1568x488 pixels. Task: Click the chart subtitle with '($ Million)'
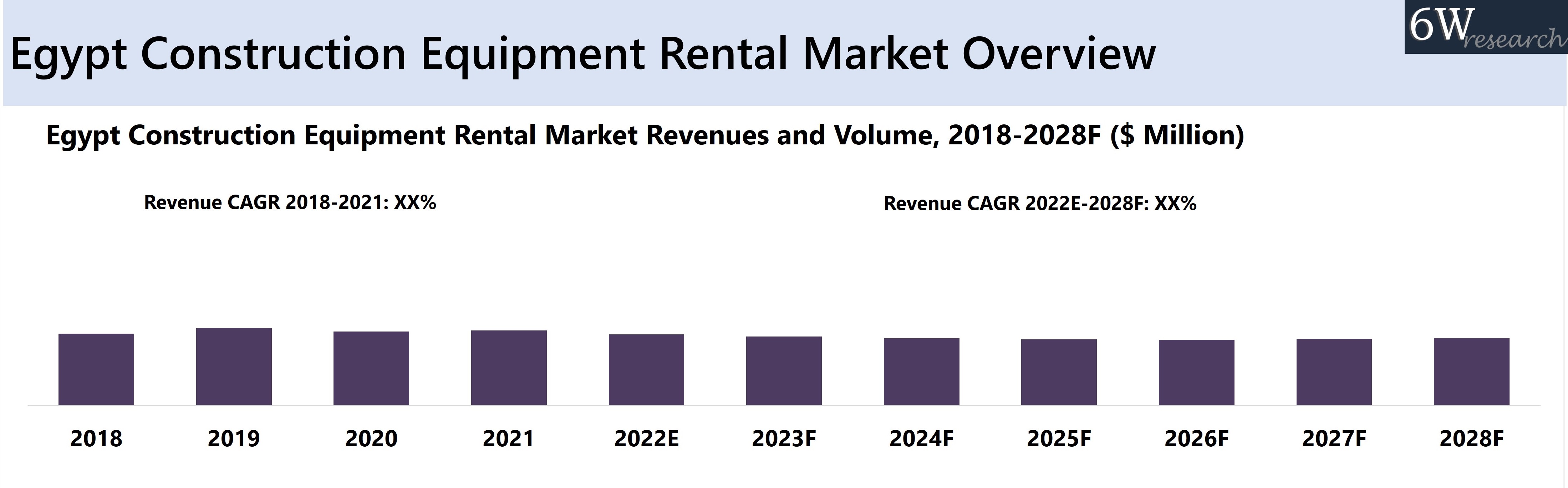pyautogui.click(x=645, y=135)
